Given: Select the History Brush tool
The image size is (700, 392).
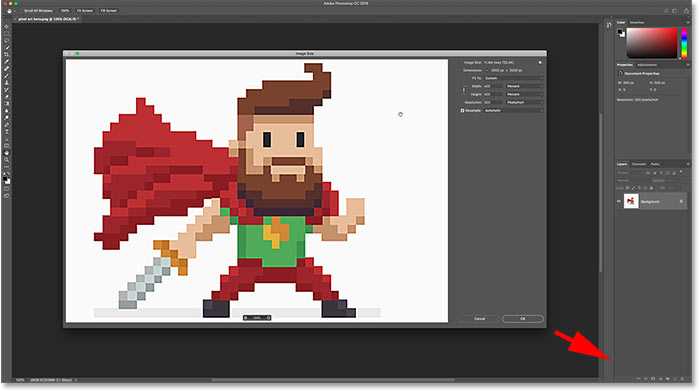Looking at the screenshot, I should point(6,90).
